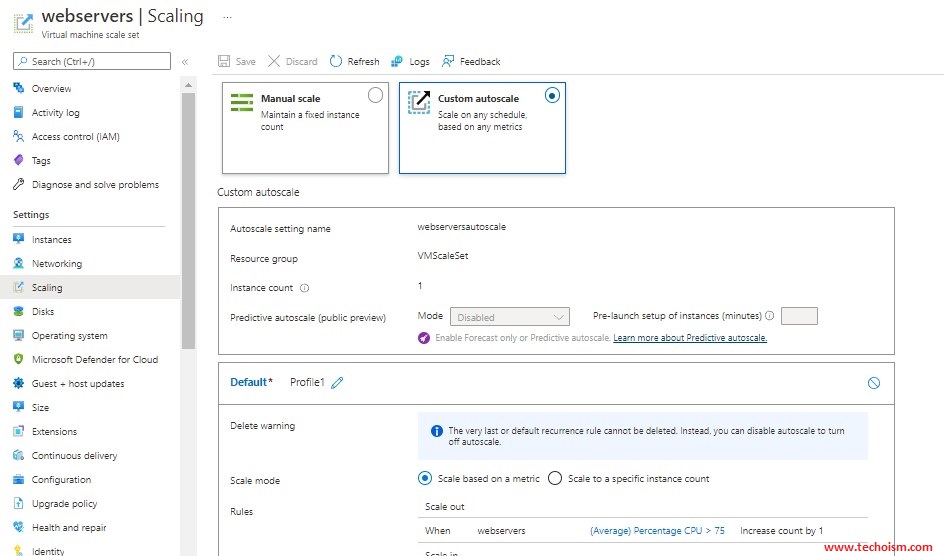This screenshot has height=556, width=944.
Task: Click the ellipsis more options beside title
Action: click(227, 17)
